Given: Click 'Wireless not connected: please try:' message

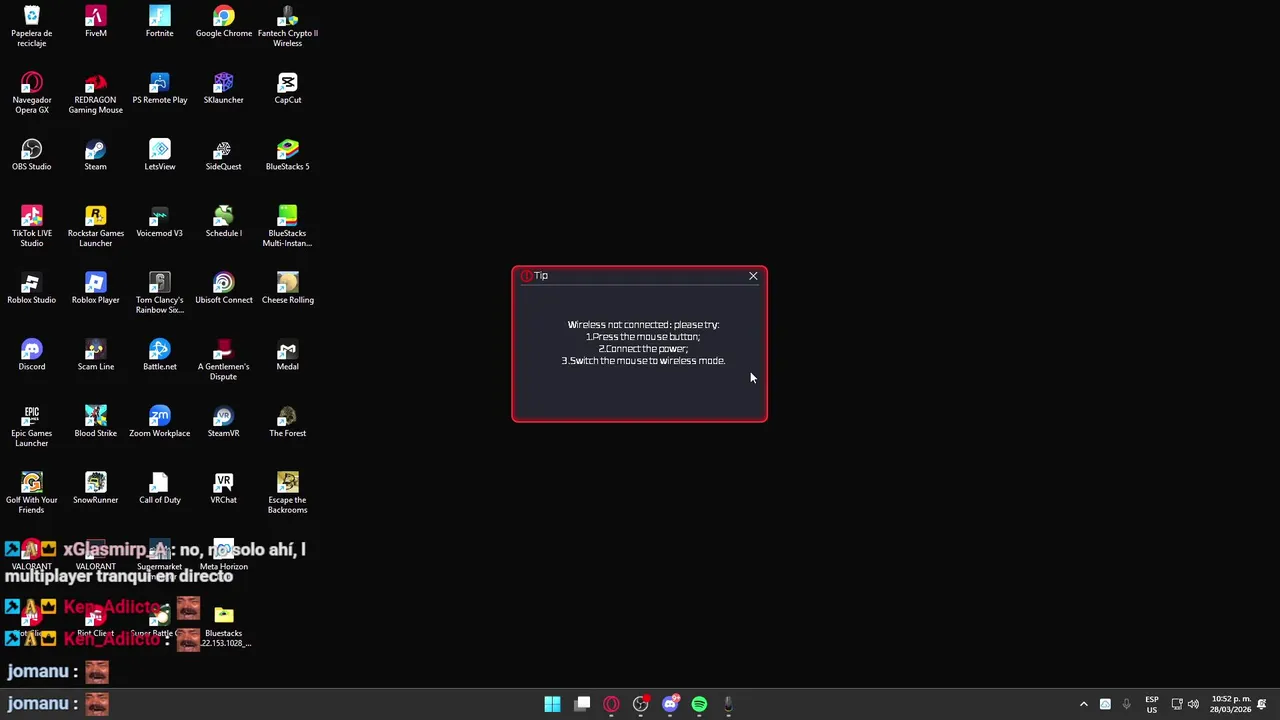Looking at the screenshot, I should (643, 324).
